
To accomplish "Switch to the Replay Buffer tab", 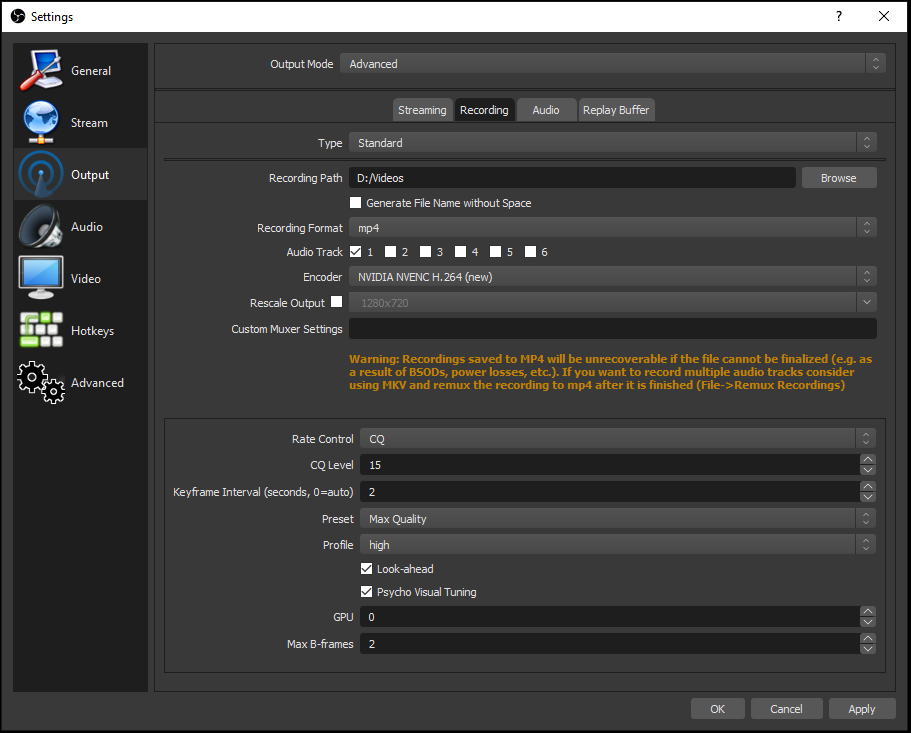I will pos(616,110).
